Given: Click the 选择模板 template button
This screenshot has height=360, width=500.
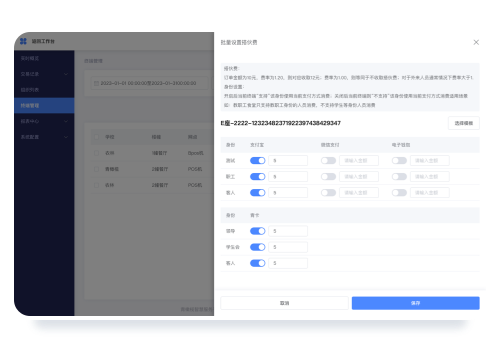Looking at the screenshot, I should 464,123.
